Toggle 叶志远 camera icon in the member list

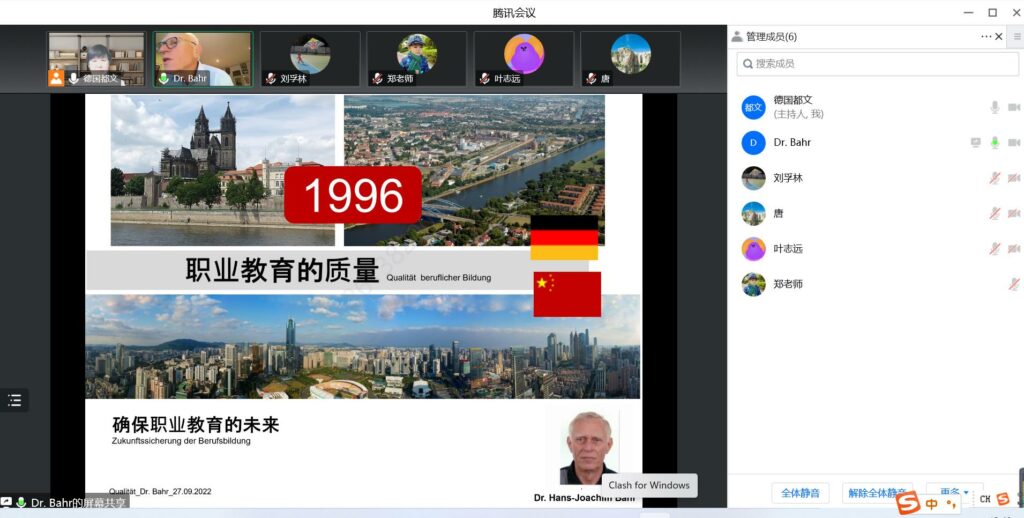[x=1014, y=248]
